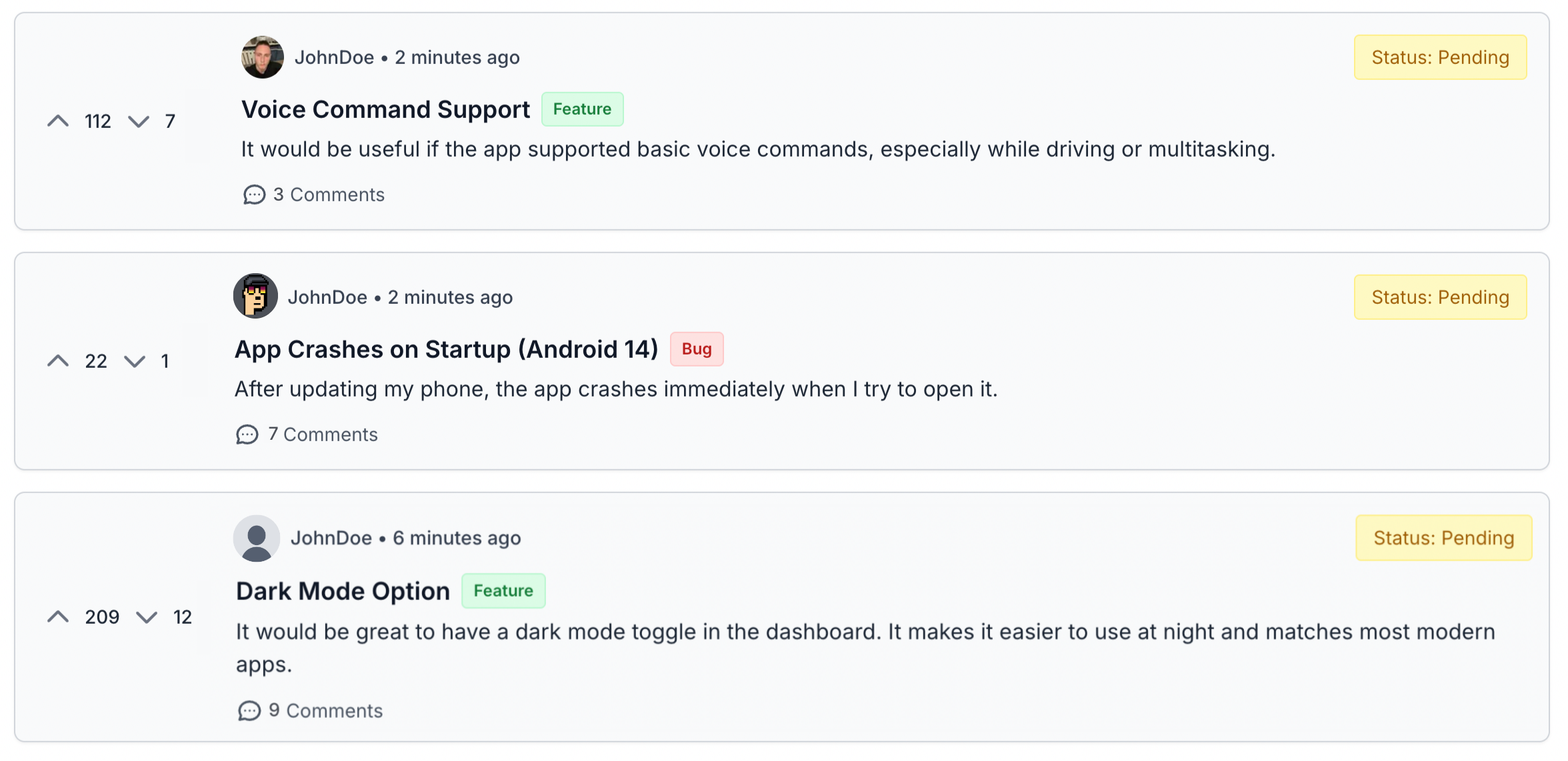The width and height of the screenshot is (1568, 761).
Task: Open the Dark Mode Option title
Action: pos(343,591)
